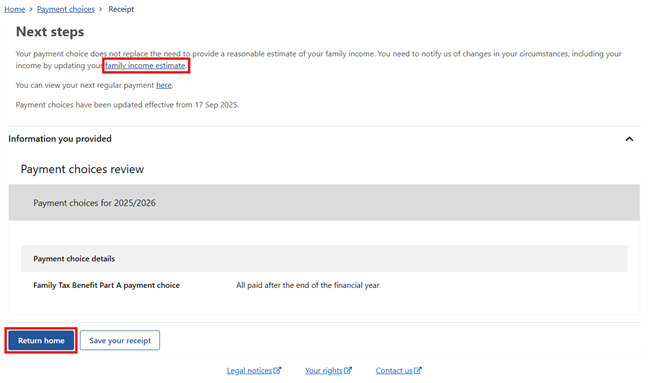650x383 pixels.
Task: Click the Payment choices review heading
Action: 82,169
